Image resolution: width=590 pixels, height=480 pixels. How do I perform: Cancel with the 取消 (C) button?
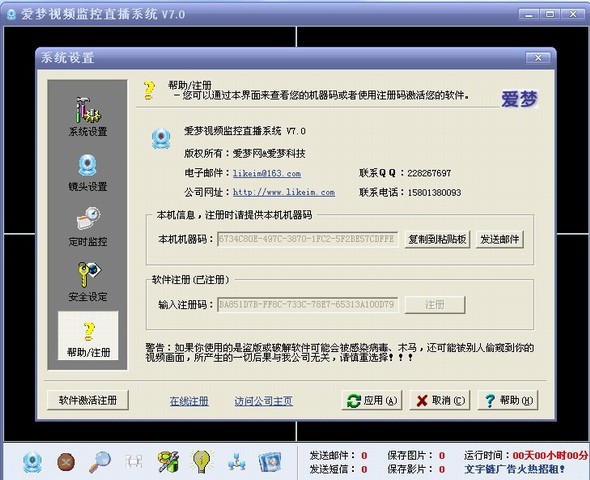point(440,400)
